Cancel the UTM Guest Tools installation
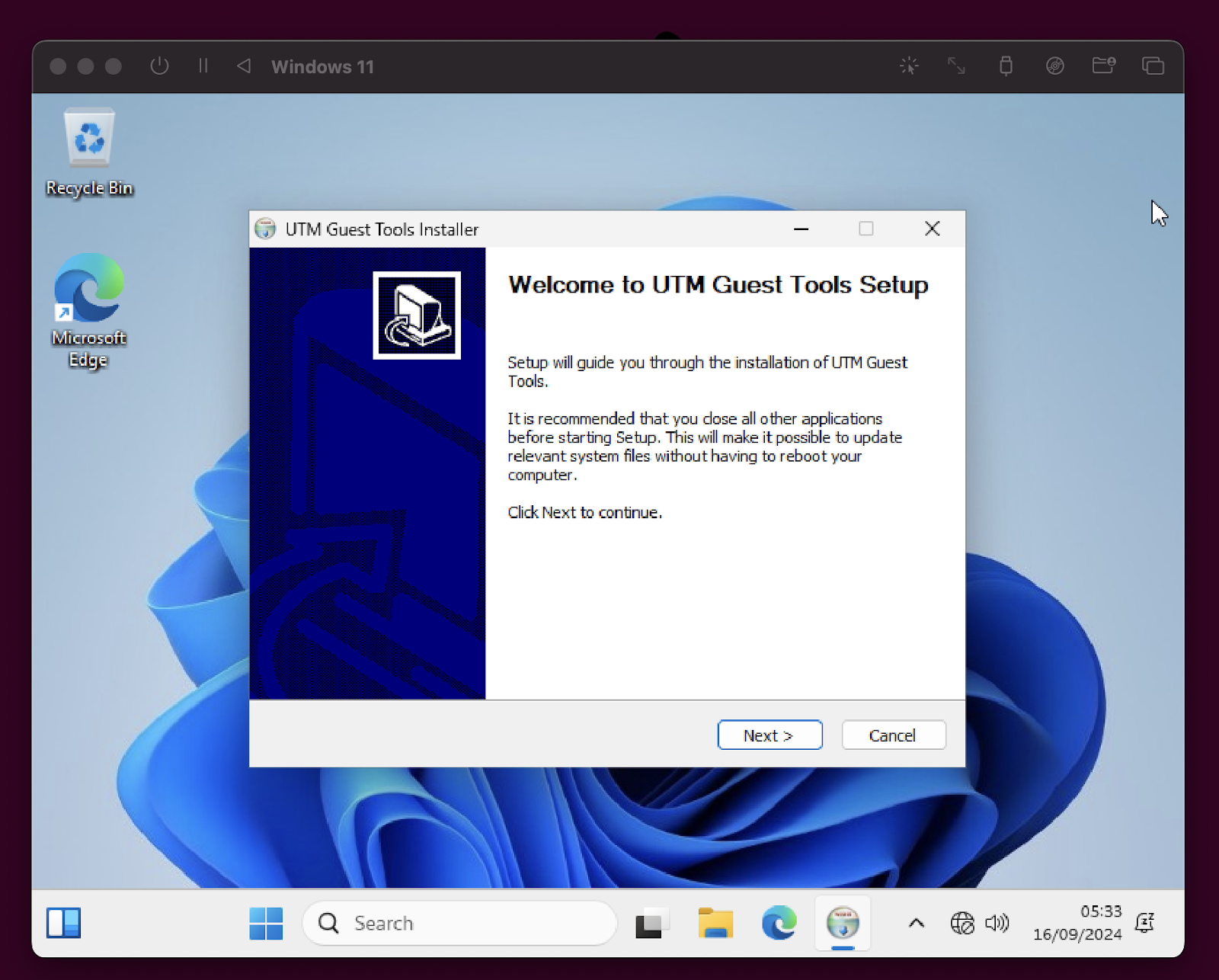1219x980 pixels. pos(893,735)
